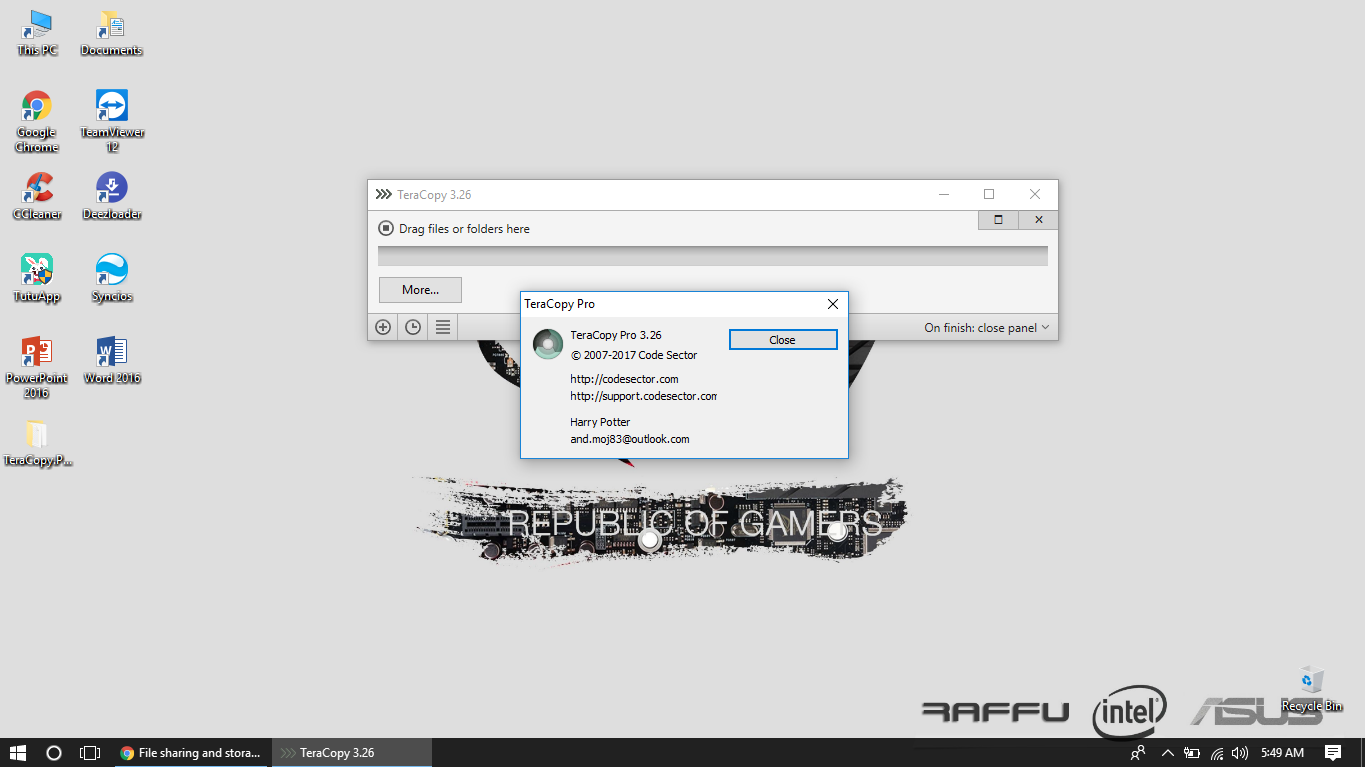Open the Windows Start menu

click(18, 752)
